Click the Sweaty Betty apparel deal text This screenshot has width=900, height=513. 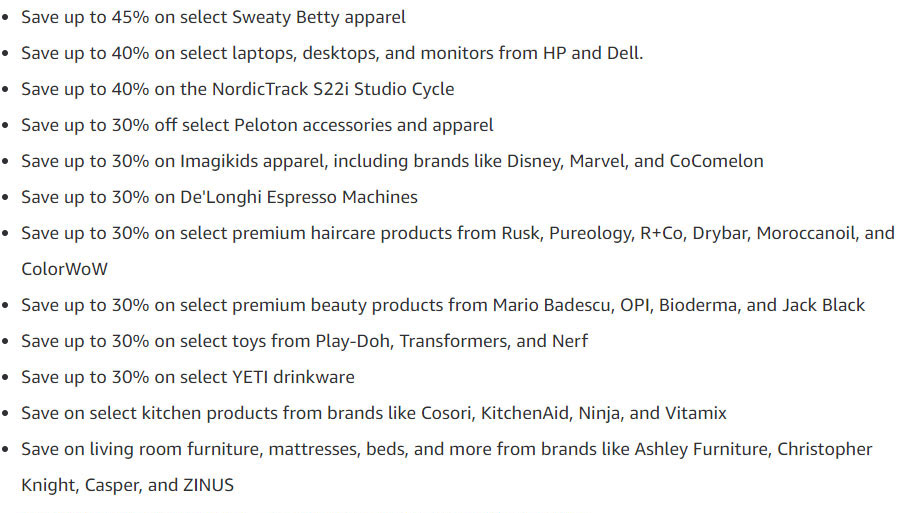pos(213,17)
